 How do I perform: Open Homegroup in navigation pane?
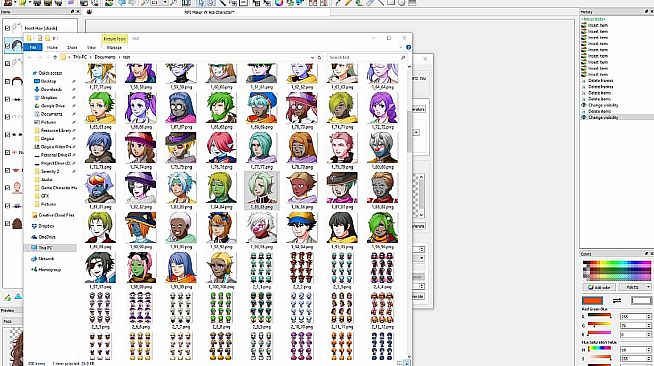point(46,270)
